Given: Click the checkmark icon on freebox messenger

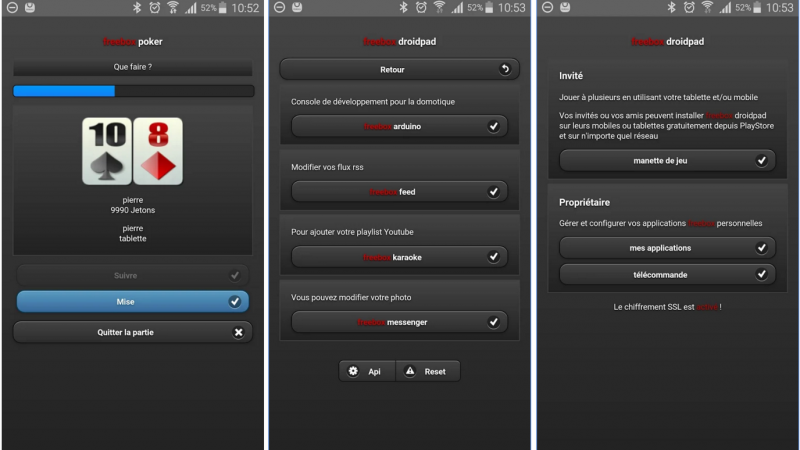Looking at the screenshot, I should pyautogui.click(x=493, y=322).
